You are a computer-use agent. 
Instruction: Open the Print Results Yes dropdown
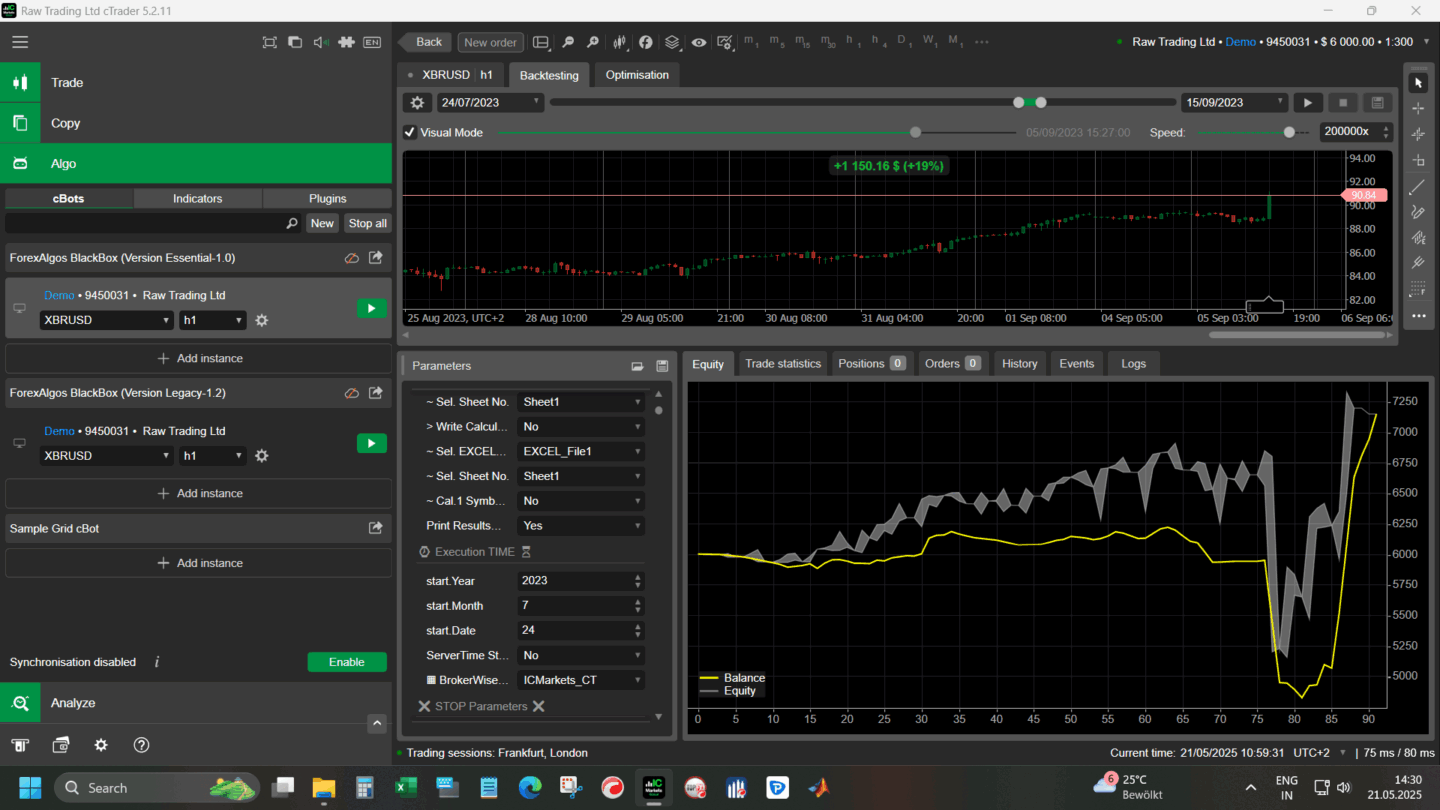coord(581,526)
